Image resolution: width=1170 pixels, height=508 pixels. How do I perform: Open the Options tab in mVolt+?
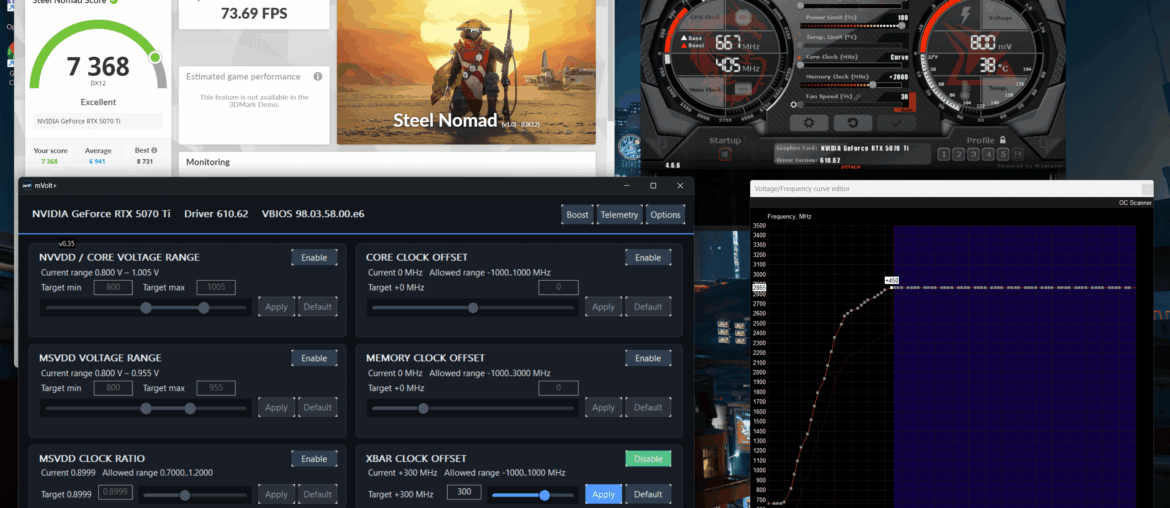coord(665,215)
